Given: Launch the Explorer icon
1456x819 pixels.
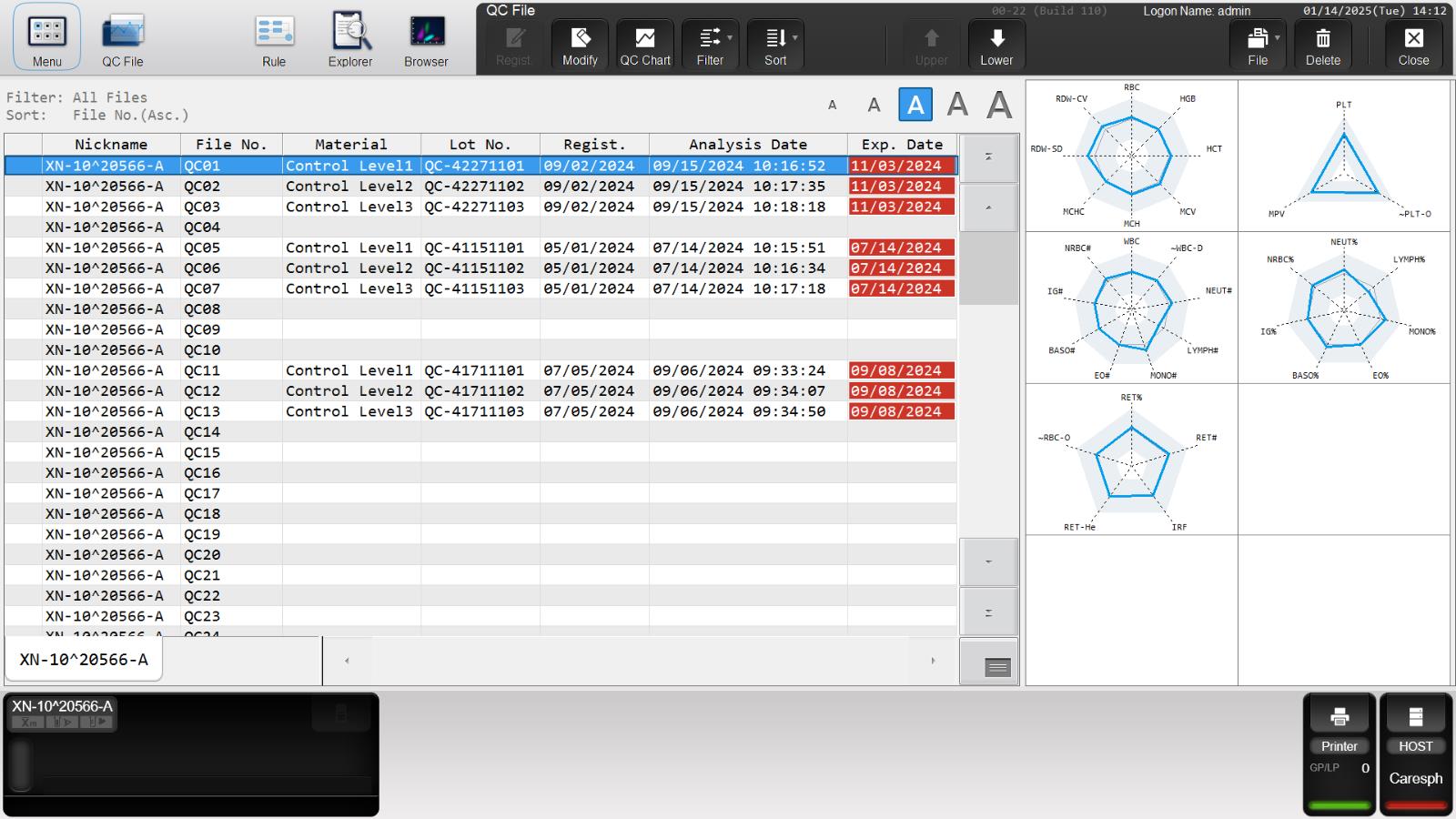Looking at the screenshot, I should [350, 42].
